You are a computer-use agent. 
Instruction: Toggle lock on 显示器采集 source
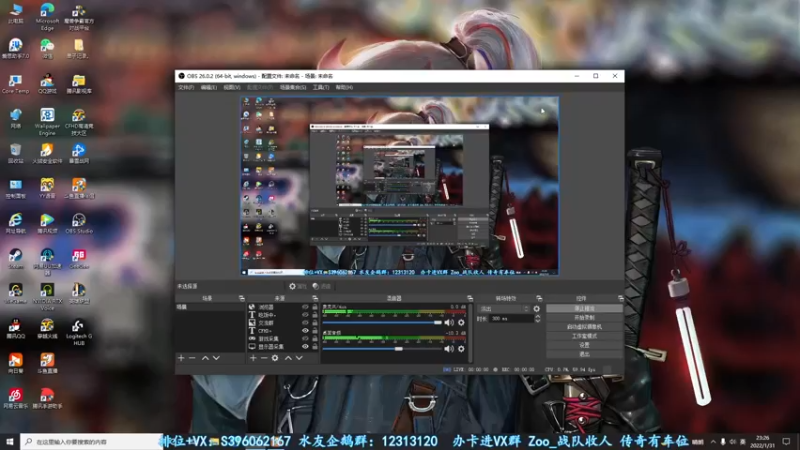click(x=315, y=346)
